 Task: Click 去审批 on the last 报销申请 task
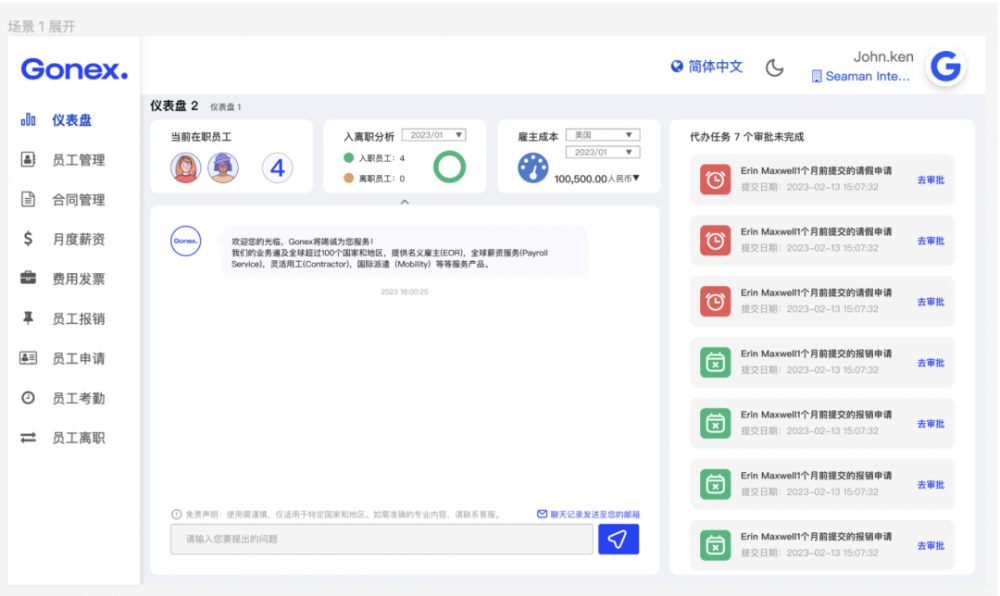point(930,546)
